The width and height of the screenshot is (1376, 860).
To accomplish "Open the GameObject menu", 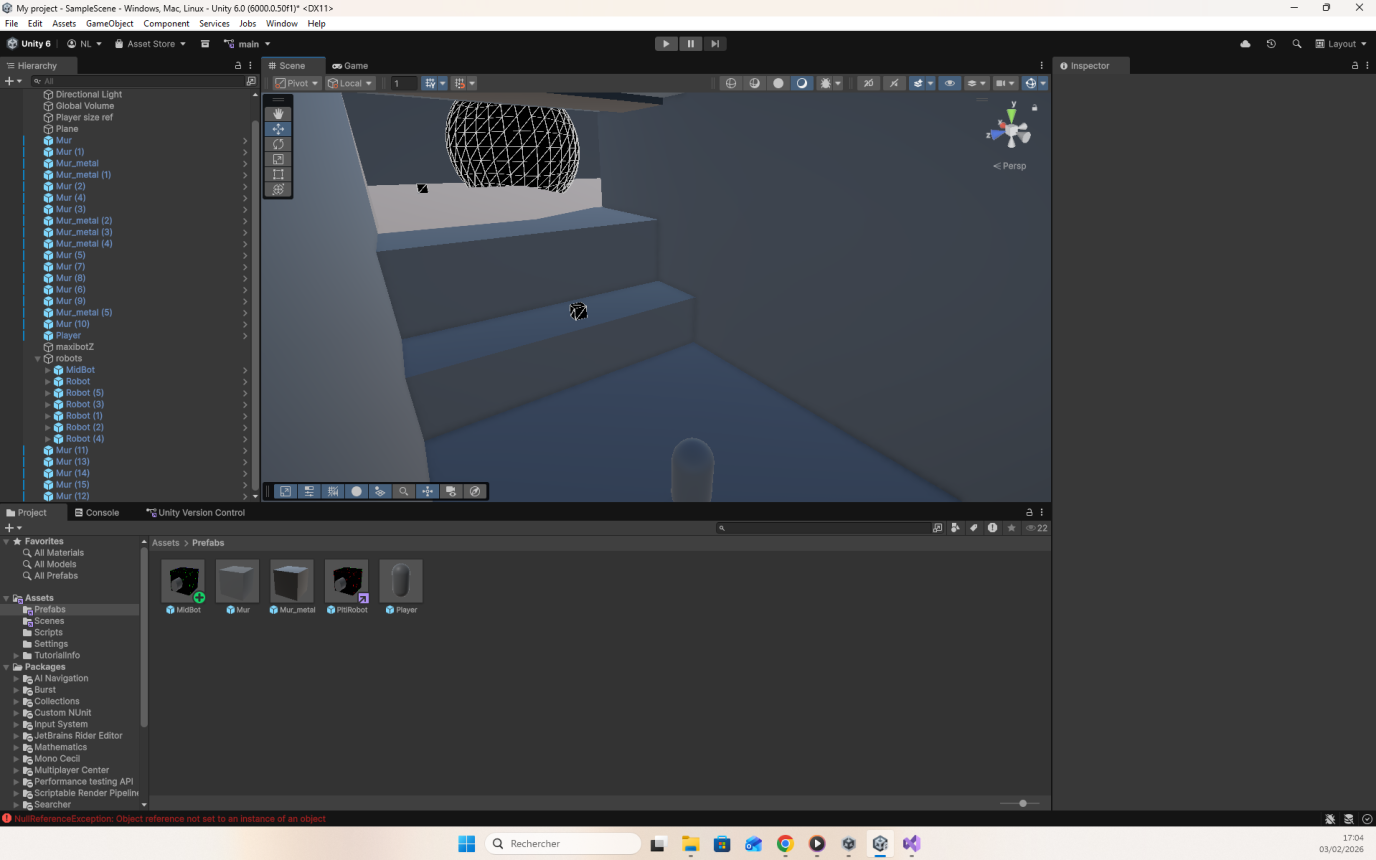I will [109, 23].
